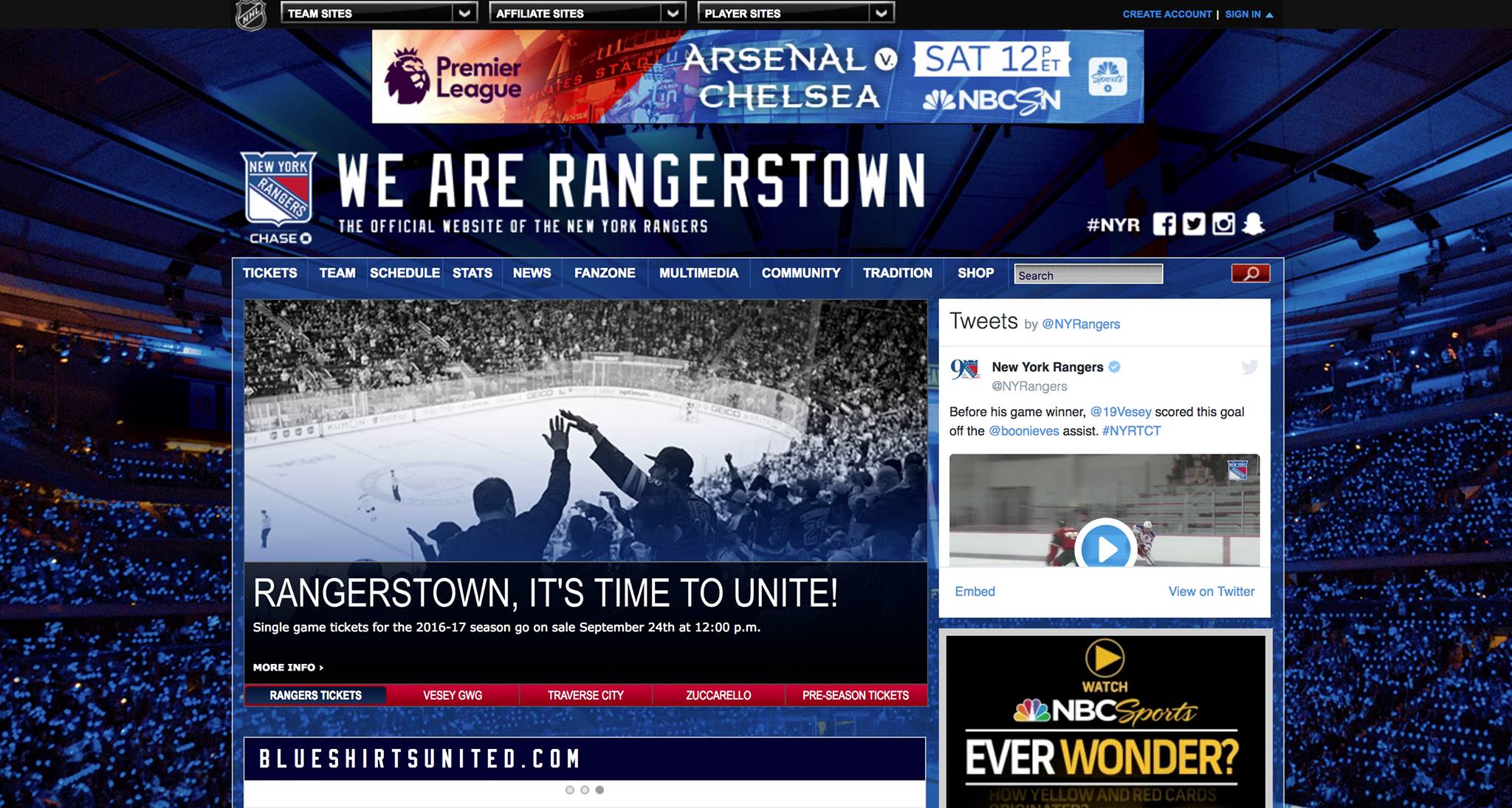Select the third carousel dot
This screenshot has width=1512, height=808.
tap(599, 790)
